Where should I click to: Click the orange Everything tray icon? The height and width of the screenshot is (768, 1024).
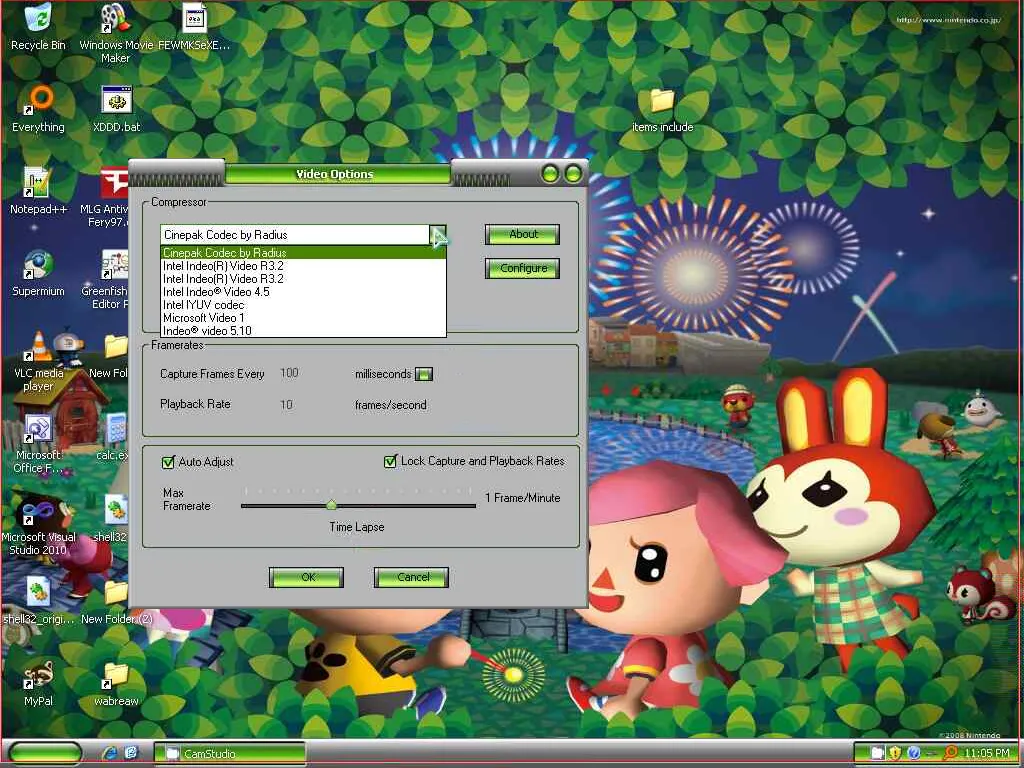(x=951, y=753)
